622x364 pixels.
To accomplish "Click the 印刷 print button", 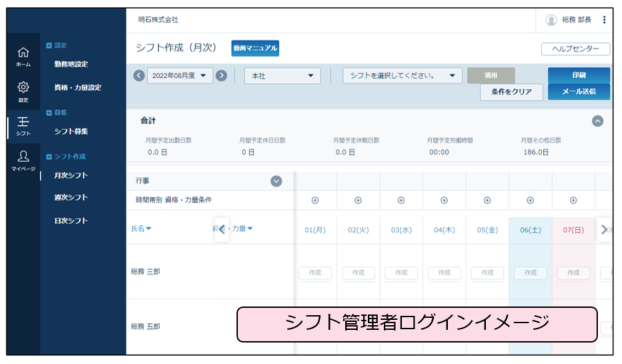I will click(x=579, y=75).
